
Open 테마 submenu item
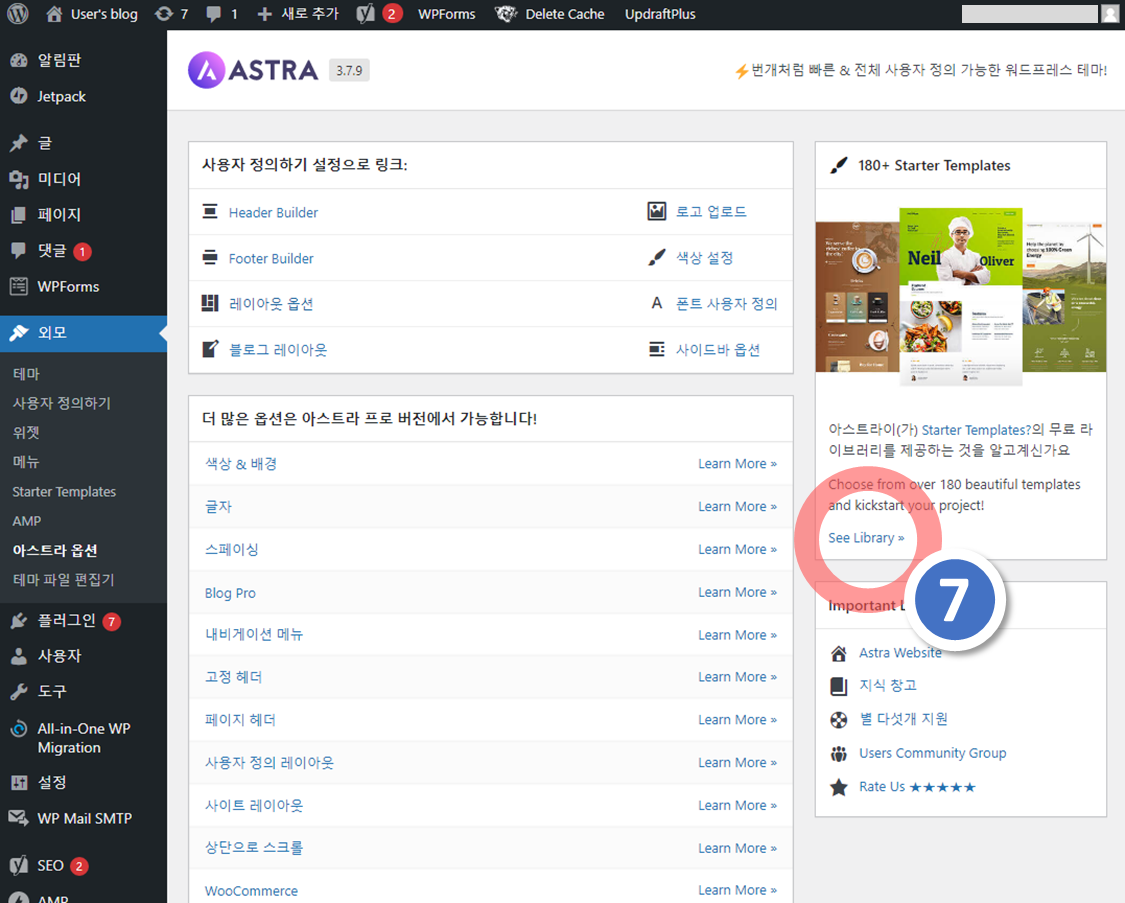click(26, 374)
